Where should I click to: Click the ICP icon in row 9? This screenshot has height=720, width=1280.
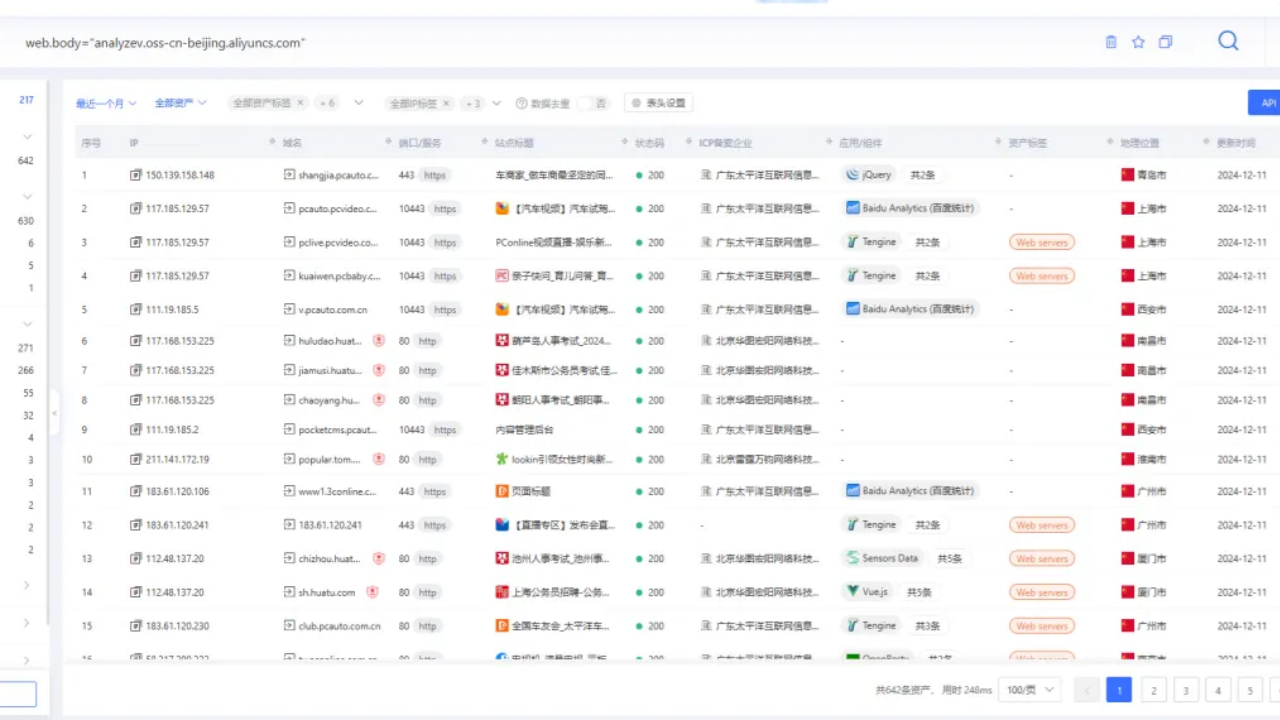coord(706,430)
